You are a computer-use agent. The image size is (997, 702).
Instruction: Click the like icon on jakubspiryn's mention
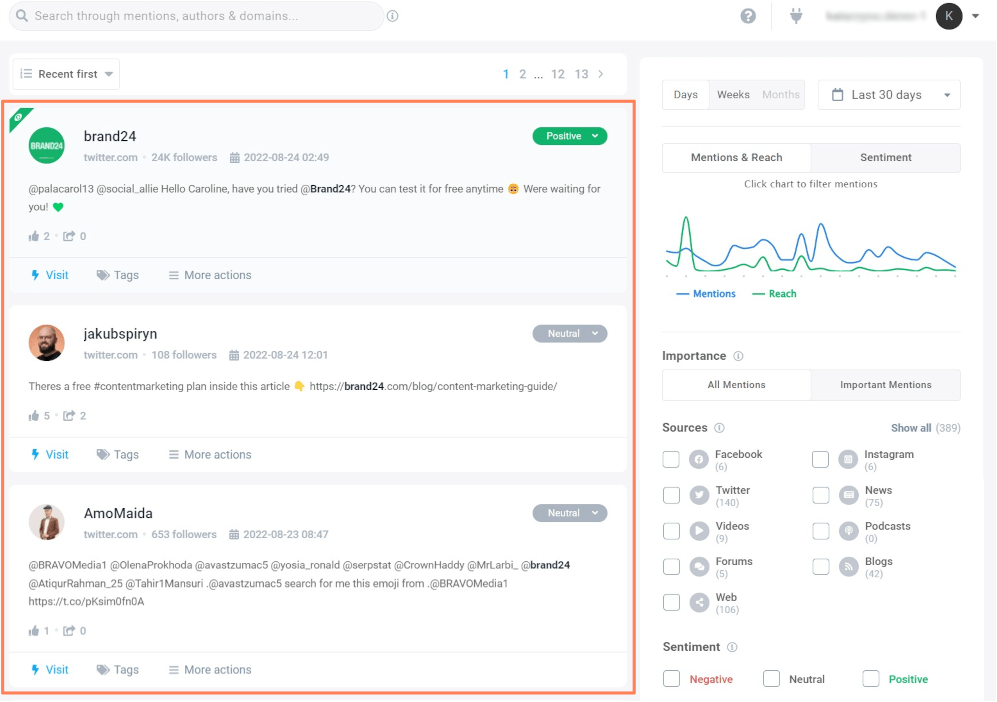tap(34, 415)
